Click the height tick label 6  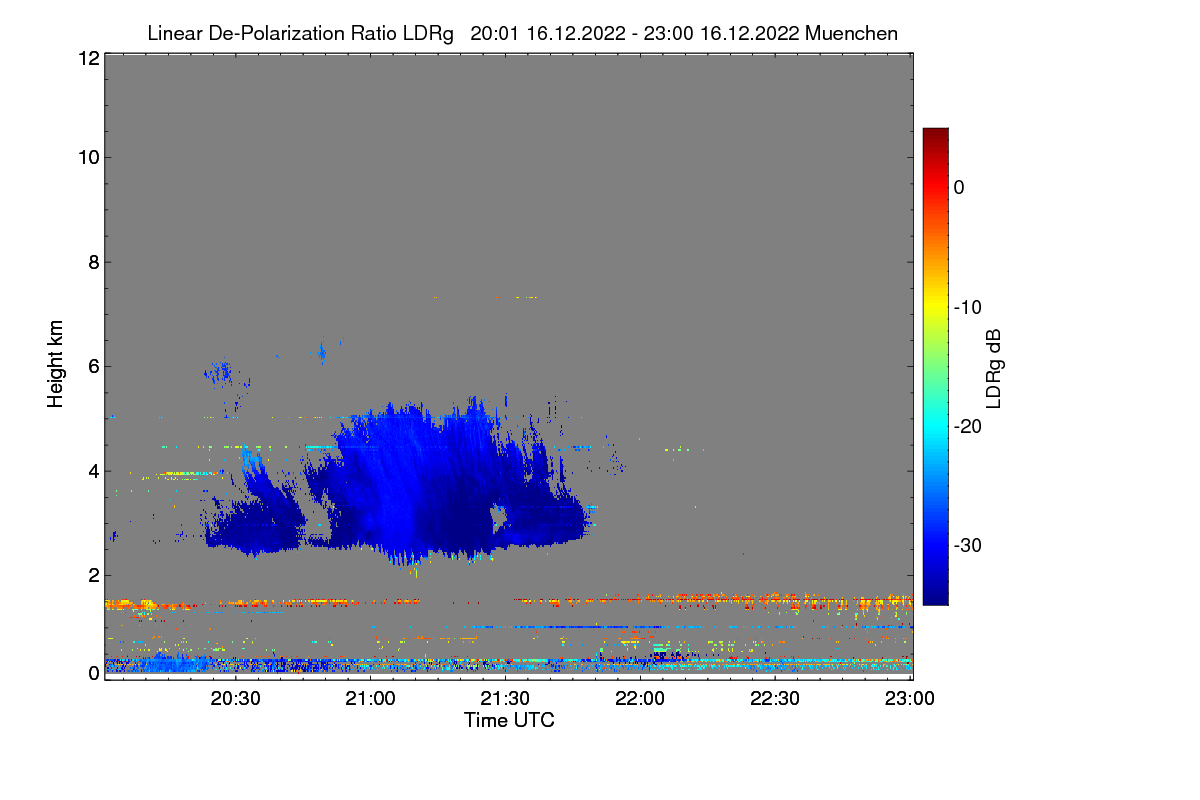(x=92, y=366)
